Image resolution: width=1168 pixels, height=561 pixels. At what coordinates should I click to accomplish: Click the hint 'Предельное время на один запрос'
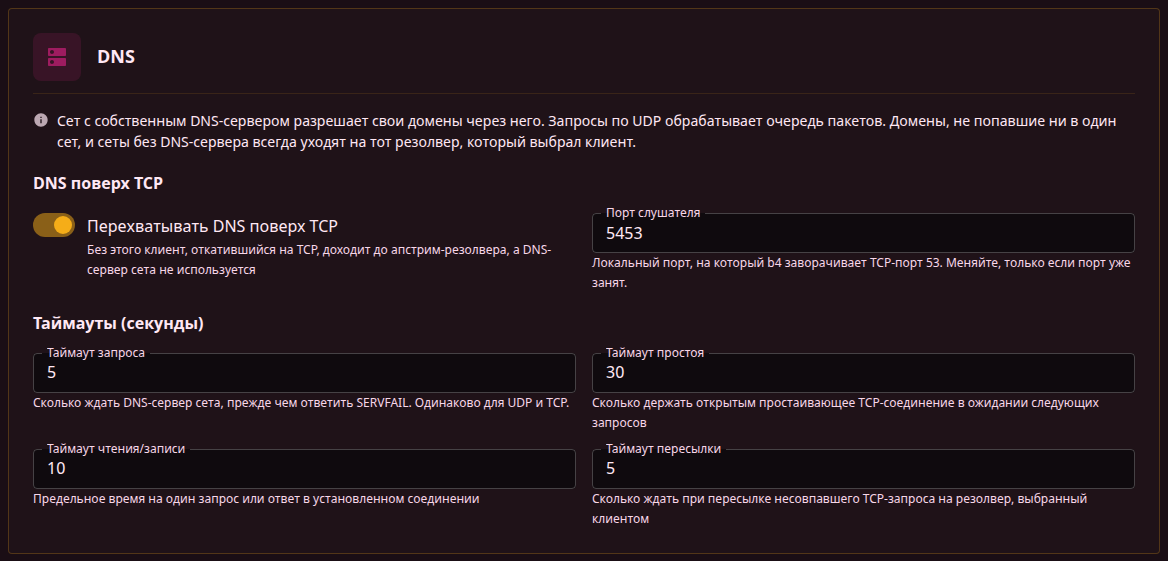coord(256,499)
